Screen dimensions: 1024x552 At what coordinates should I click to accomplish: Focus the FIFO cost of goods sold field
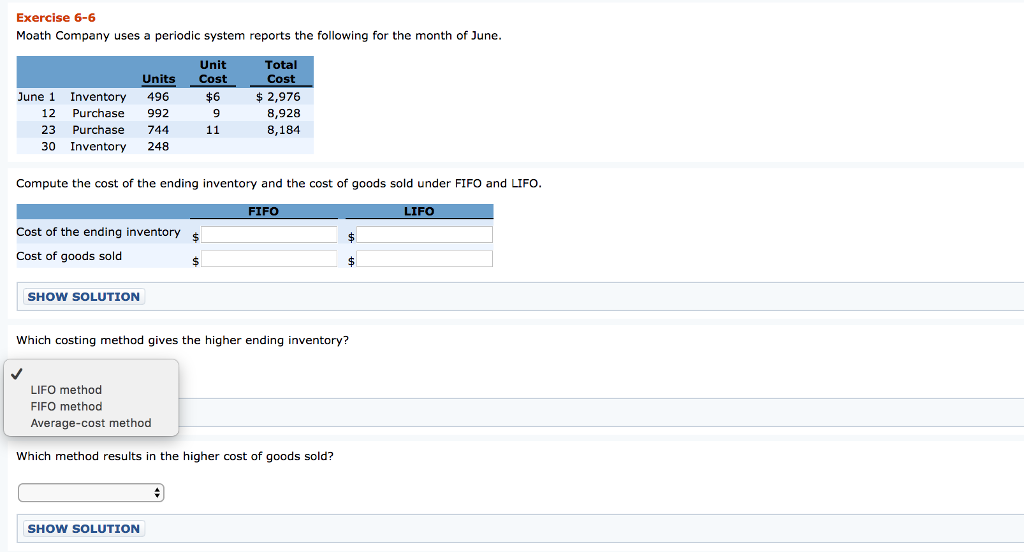(x=270, y=259)
